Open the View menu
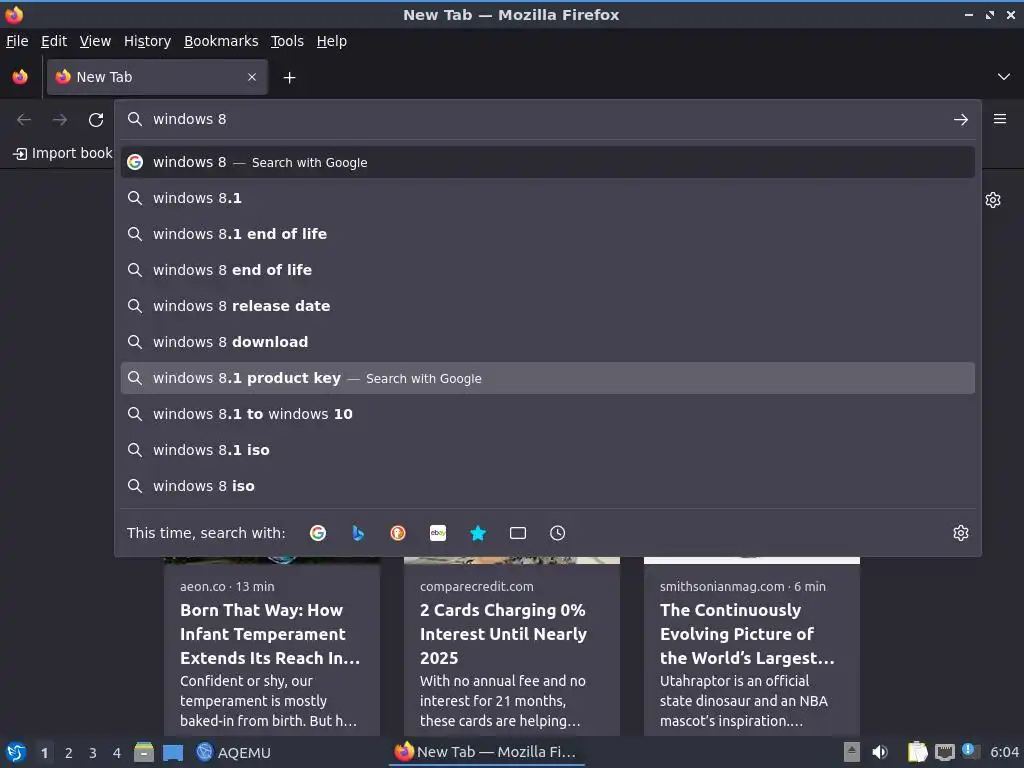Viewport: 1024px width, 768px height. [95, 41]
